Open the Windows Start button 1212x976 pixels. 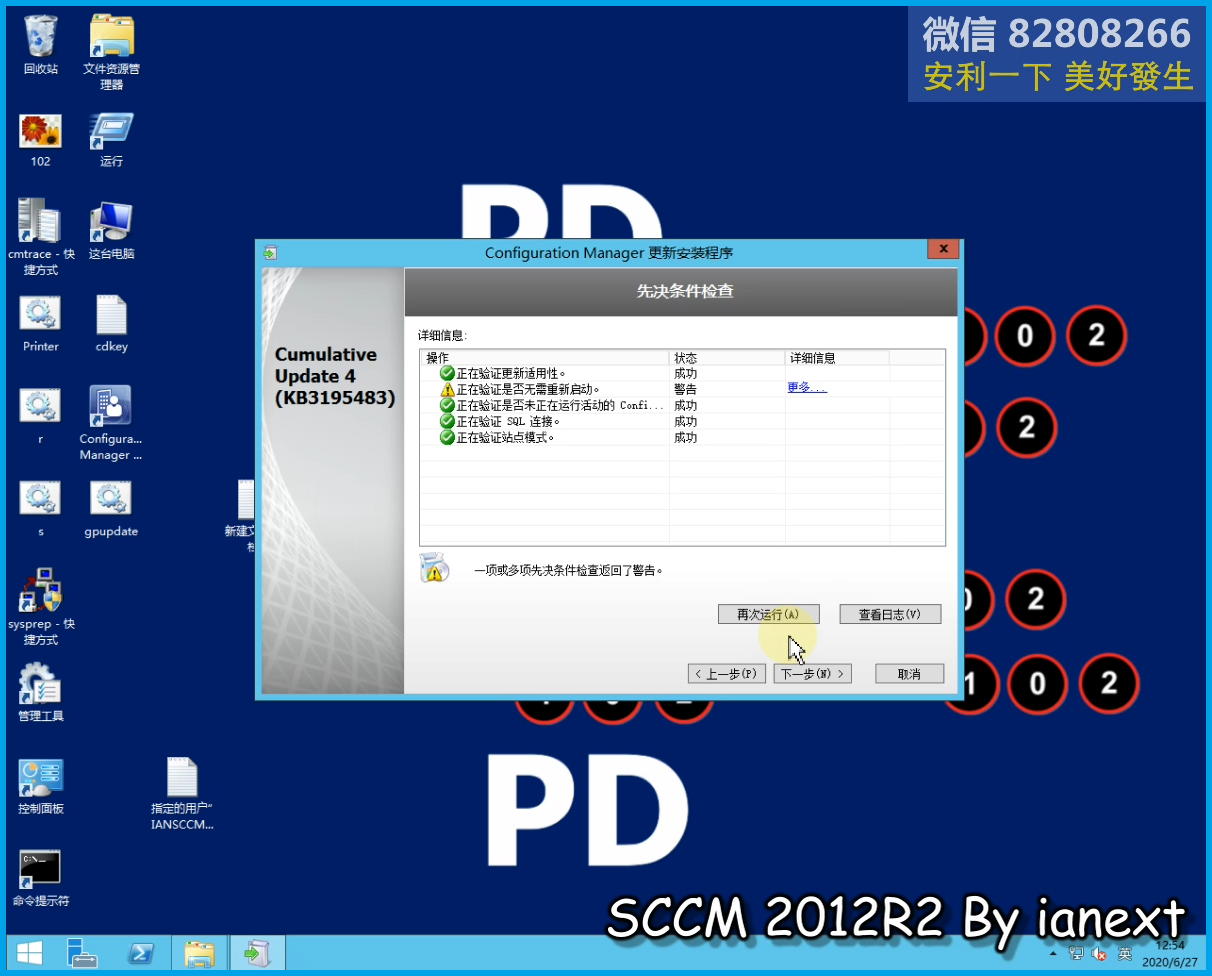29,953
